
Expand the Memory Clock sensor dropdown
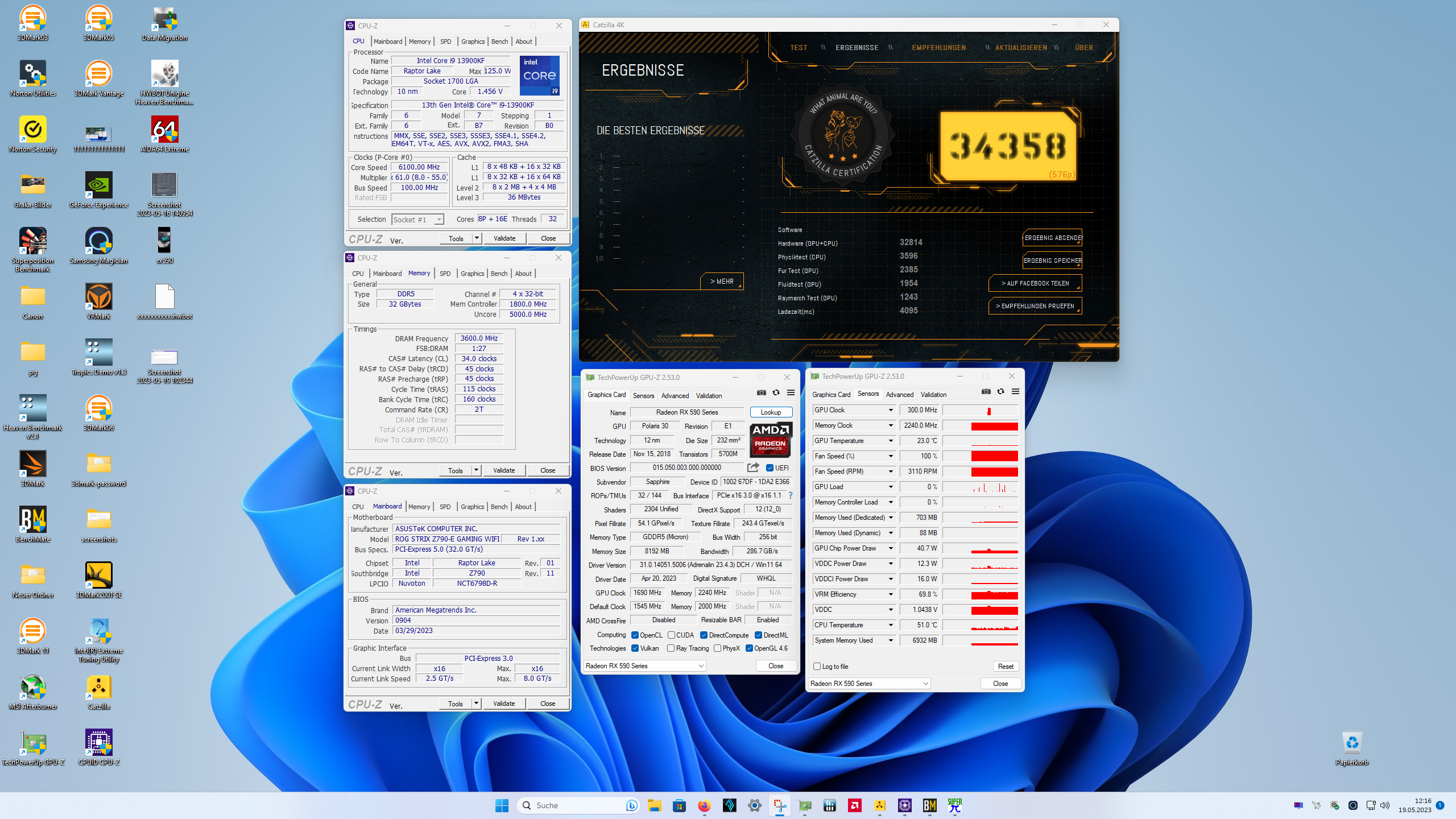point(891,425)
